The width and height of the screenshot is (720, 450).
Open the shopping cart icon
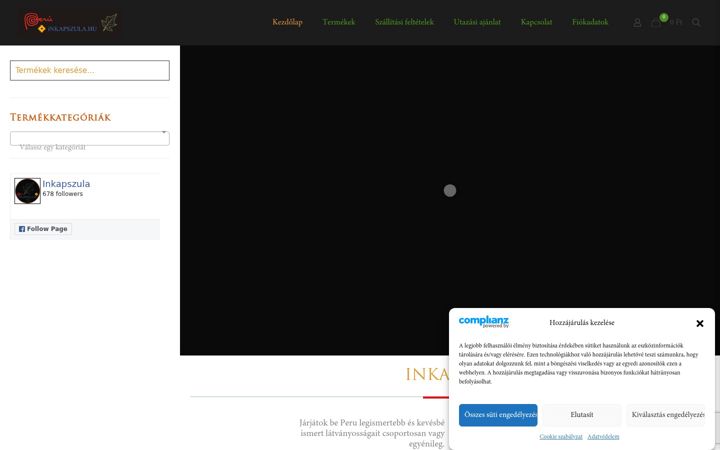(657, 22)
